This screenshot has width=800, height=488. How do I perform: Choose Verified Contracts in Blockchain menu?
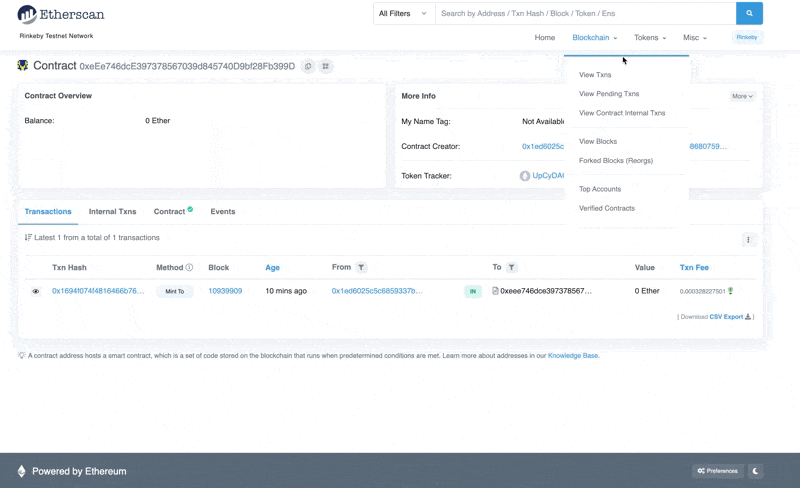(x=606, y=208)
